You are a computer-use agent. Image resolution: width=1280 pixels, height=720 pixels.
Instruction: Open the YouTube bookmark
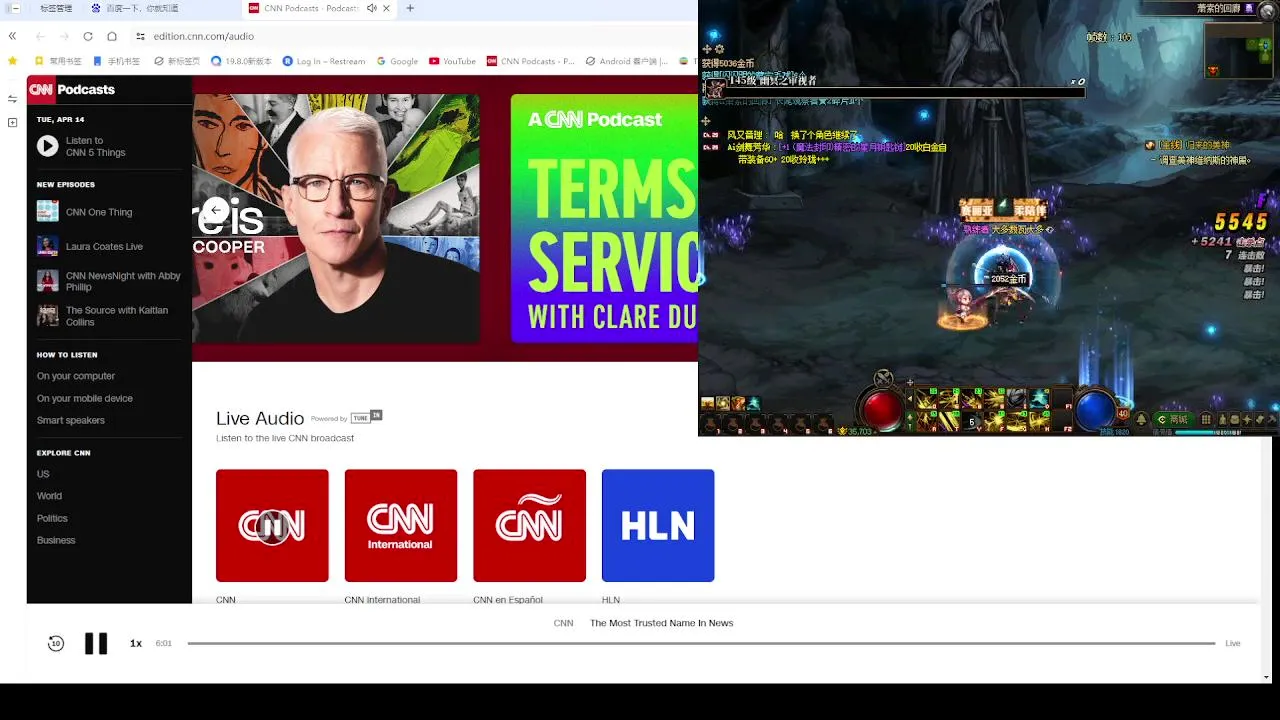click(452, 61)
